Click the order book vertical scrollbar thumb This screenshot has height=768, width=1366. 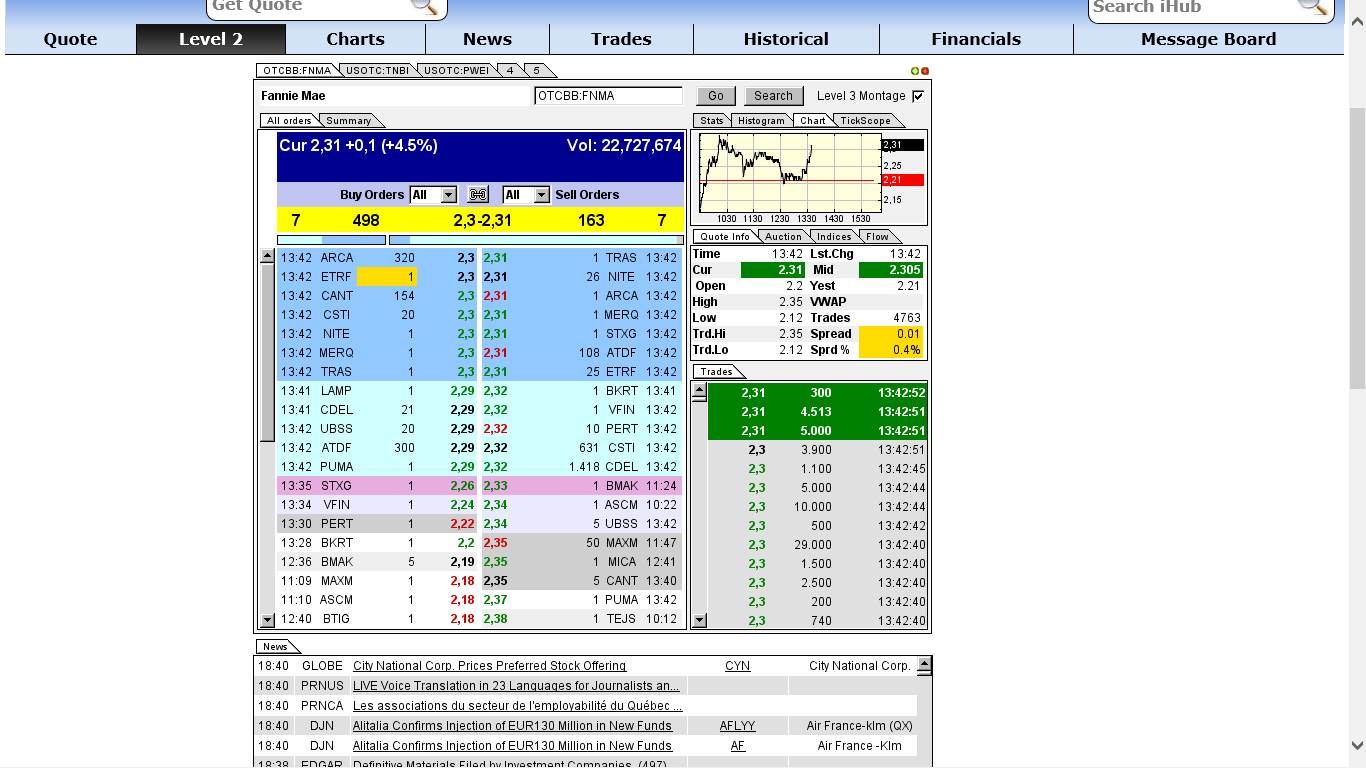point(267,352)
